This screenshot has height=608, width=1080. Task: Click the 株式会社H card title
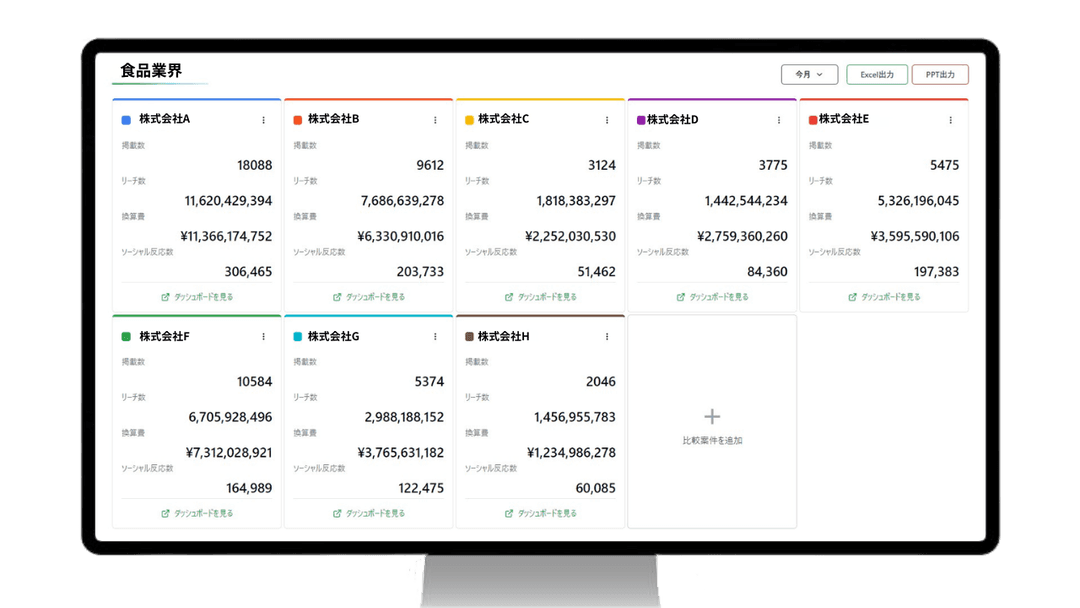(x=503, y=337)
